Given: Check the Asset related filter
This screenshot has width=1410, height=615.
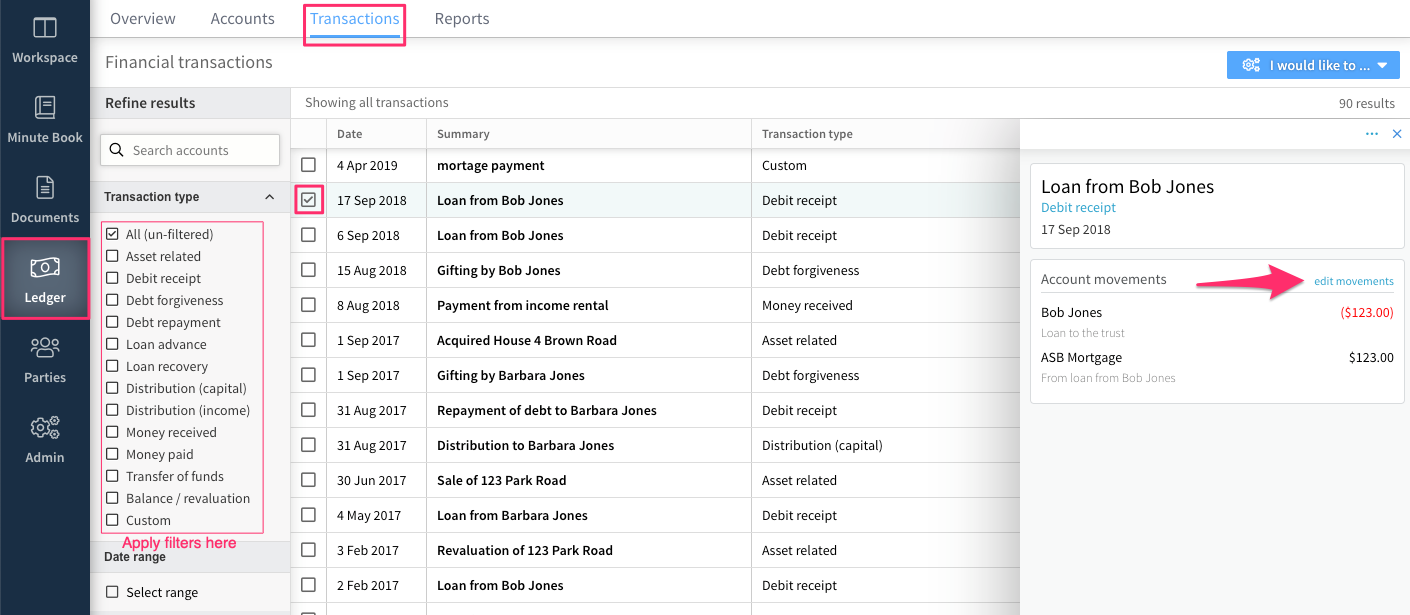Looking at the screenshot, I should 112,256.
